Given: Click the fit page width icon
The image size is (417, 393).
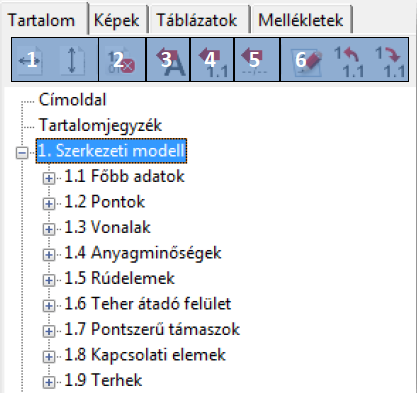Looking at the screenshot, I should tap(30, 60).
